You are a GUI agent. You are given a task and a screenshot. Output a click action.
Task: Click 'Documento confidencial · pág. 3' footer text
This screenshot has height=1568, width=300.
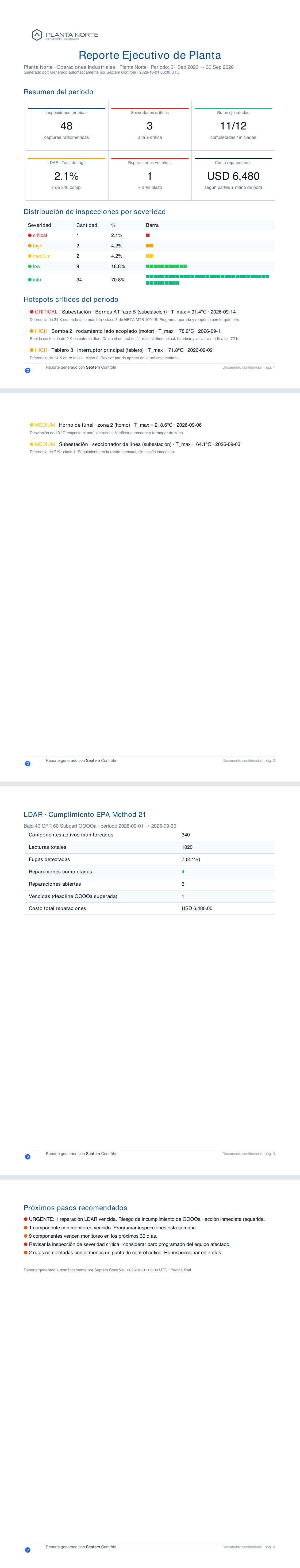tap(248, 1154)
